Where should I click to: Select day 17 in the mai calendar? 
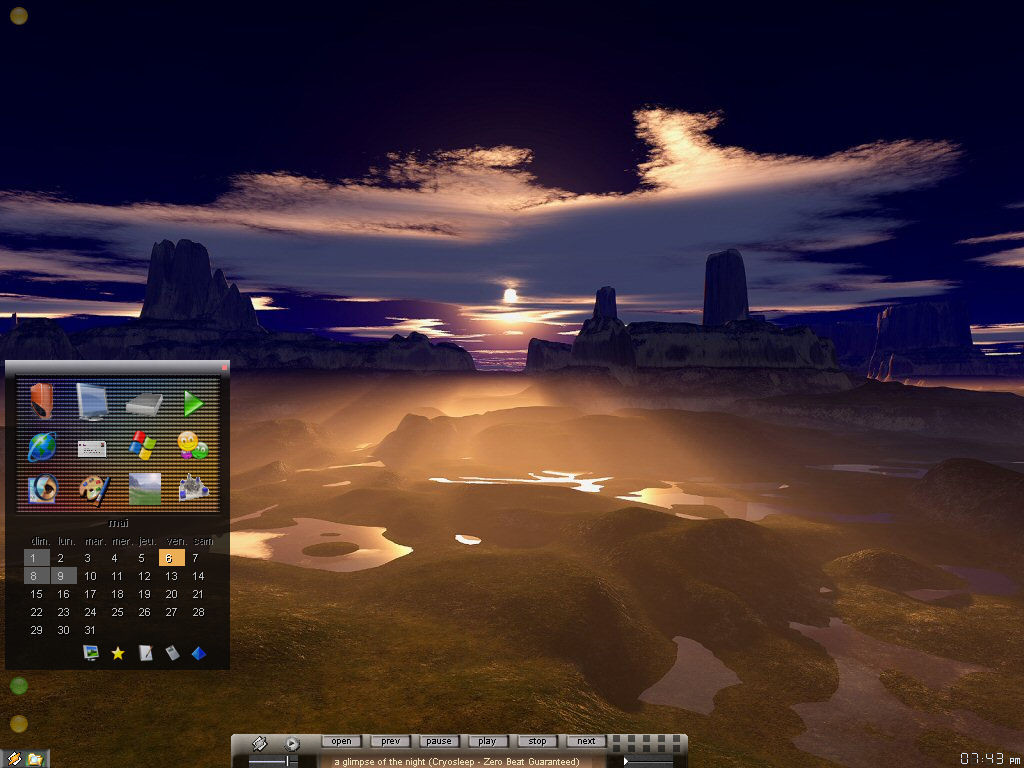click(x=90, y=594)
